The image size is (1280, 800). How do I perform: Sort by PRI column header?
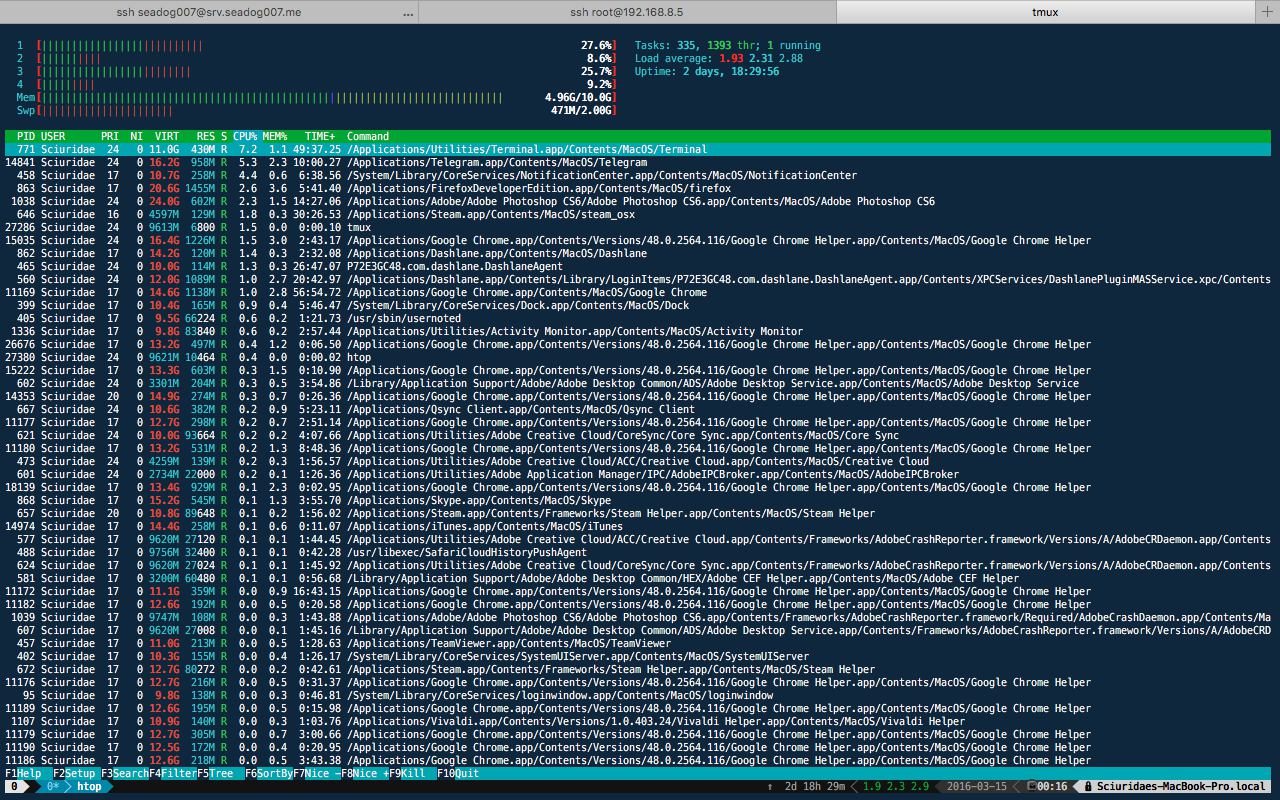click(x=110, y=136)
